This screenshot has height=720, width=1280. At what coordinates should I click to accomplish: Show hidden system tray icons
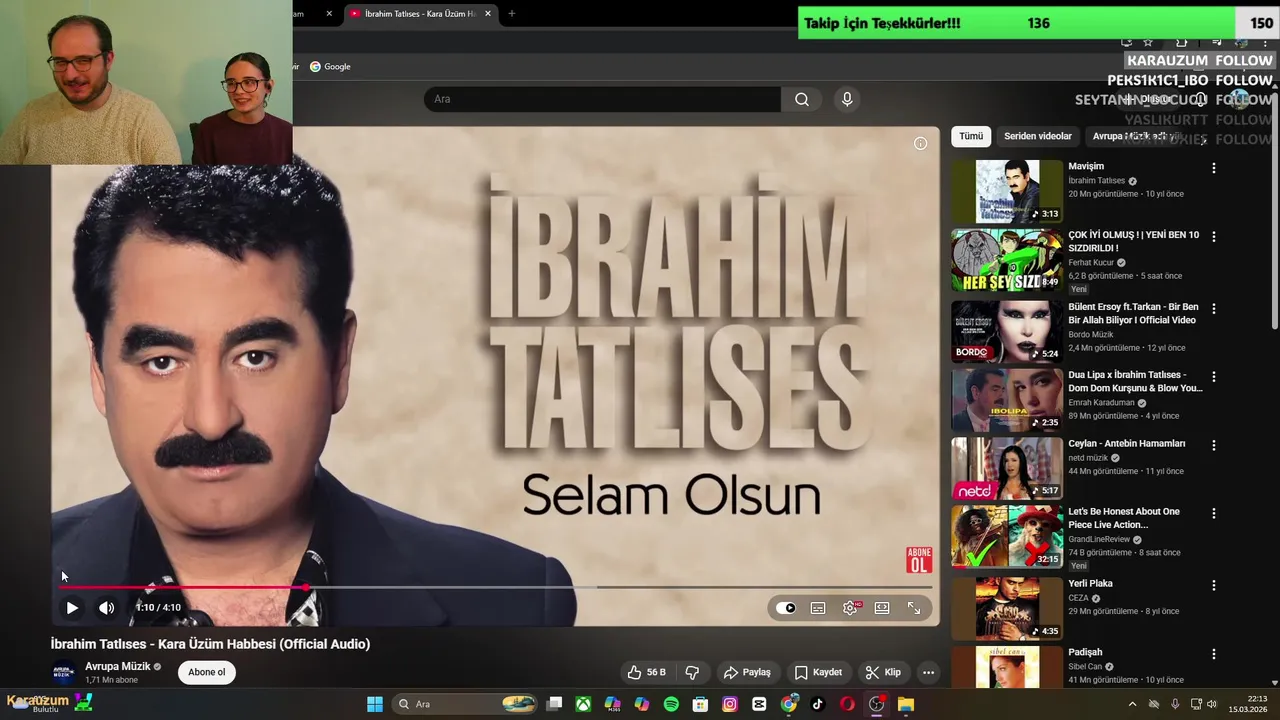1132,704
